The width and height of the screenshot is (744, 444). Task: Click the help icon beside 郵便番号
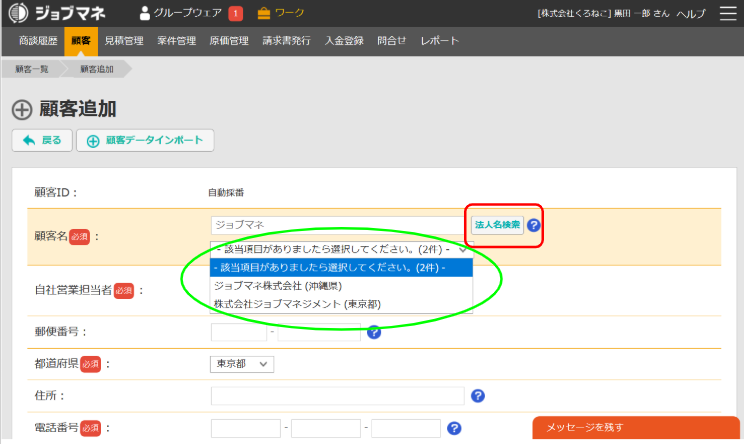[374, 332]
